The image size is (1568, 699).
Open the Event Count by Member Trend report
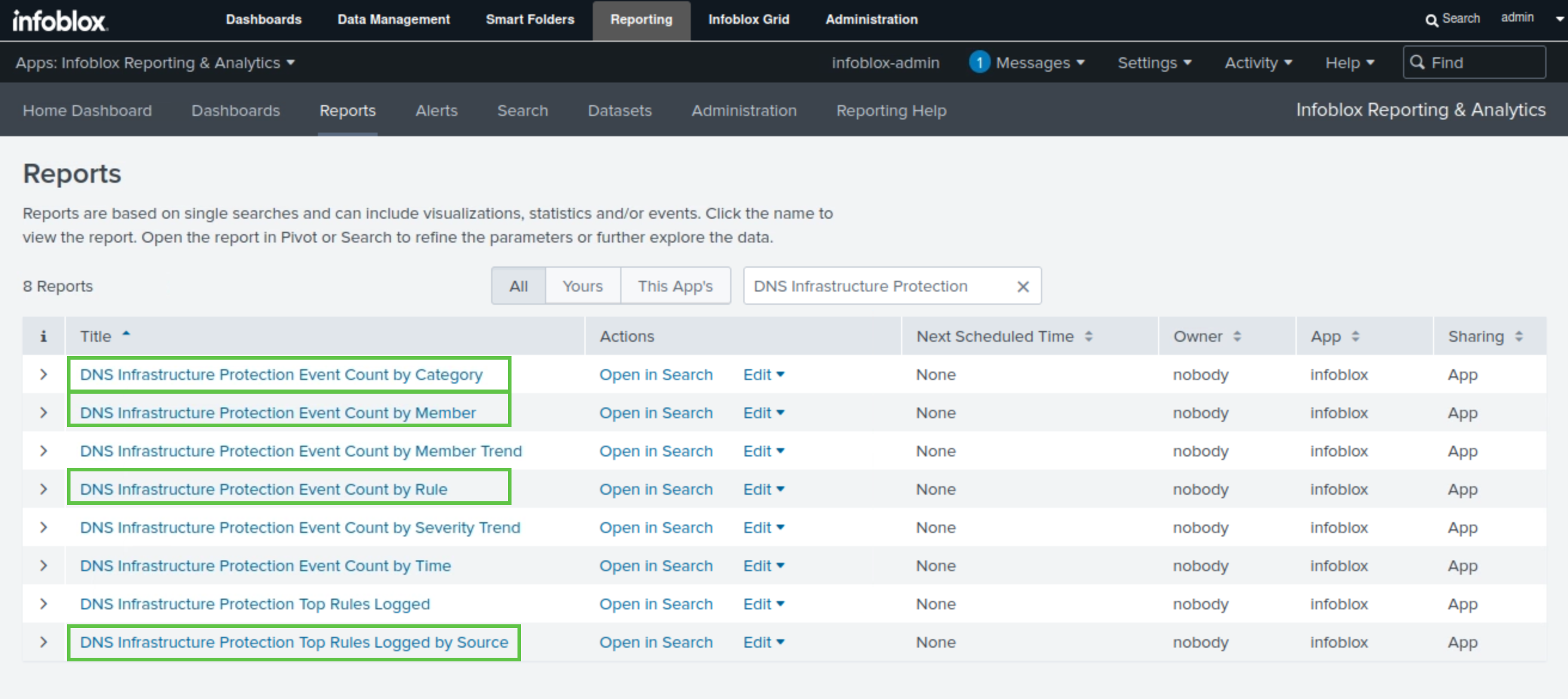[x=301, y=452]
